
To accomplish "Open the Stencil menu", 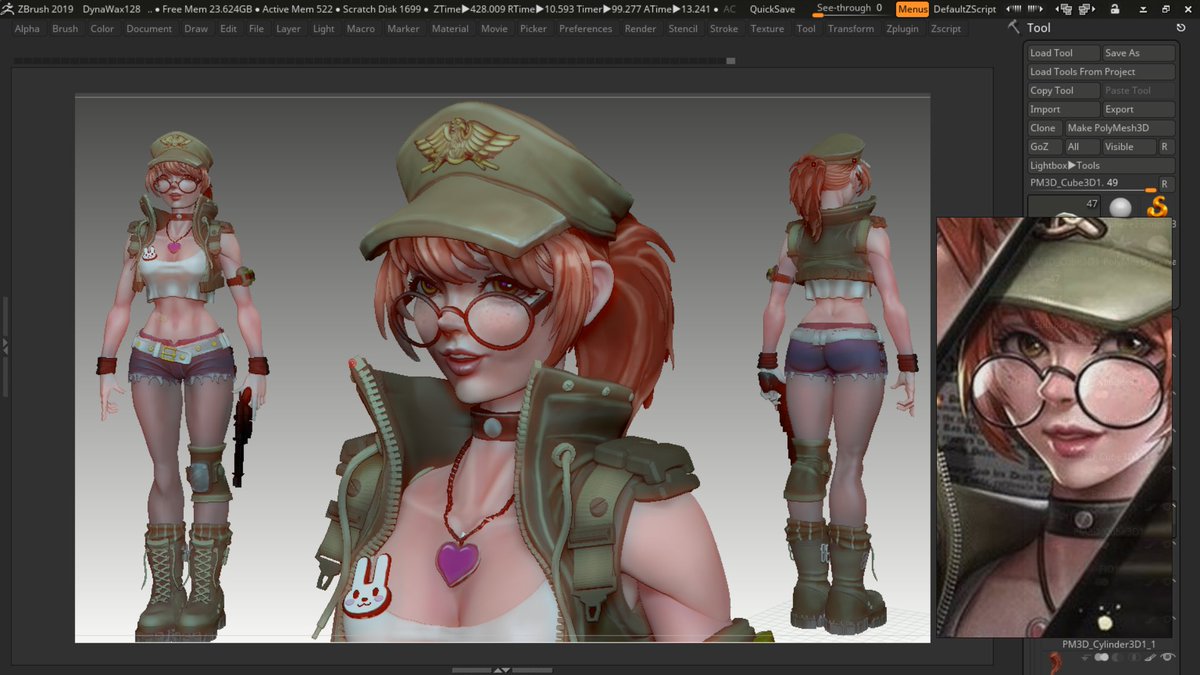I will coord(683,29).
